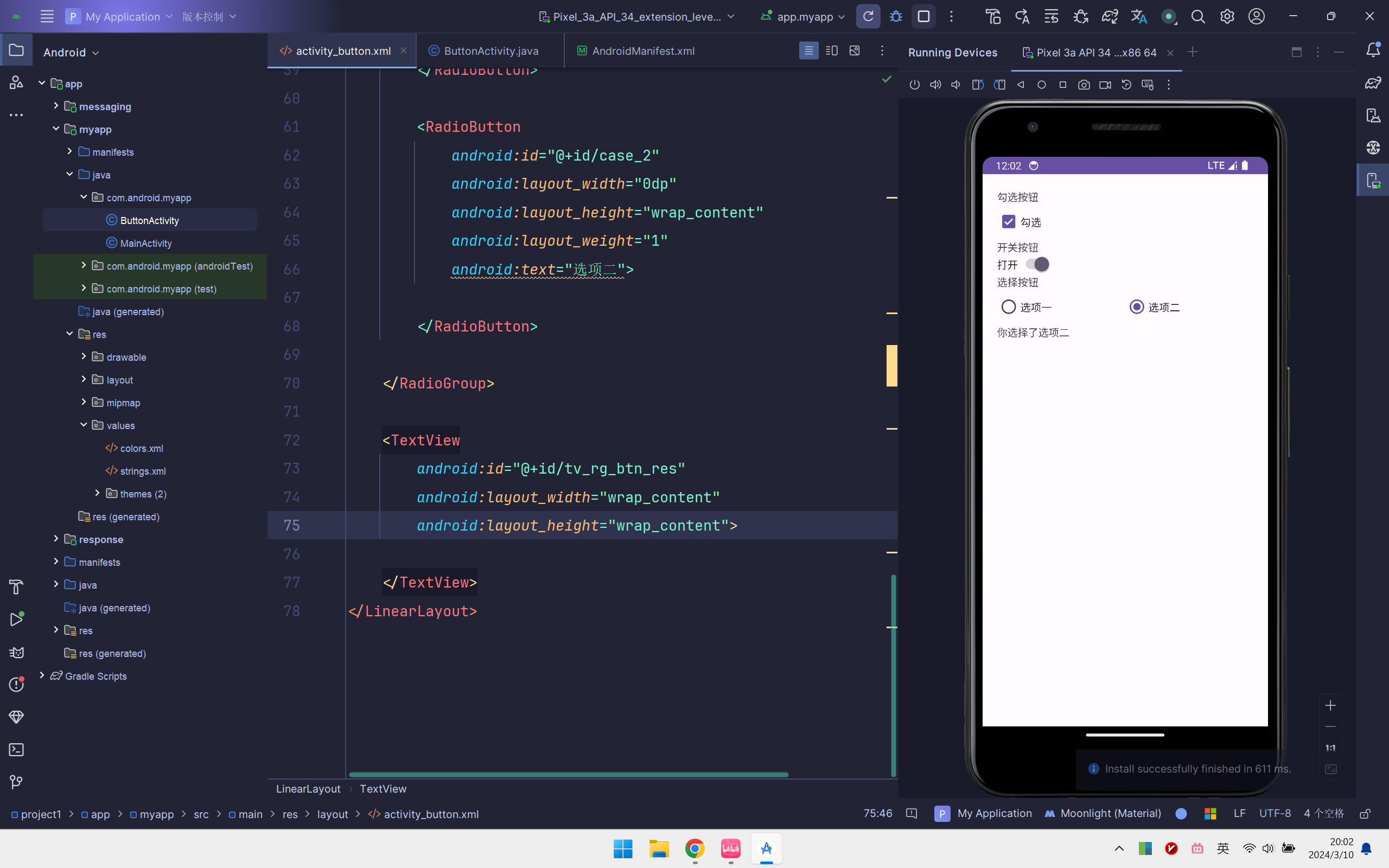Viewport: 1389px width, 868px height.
Task: Record emulator screen with video icon
Action: [1105, 85]
